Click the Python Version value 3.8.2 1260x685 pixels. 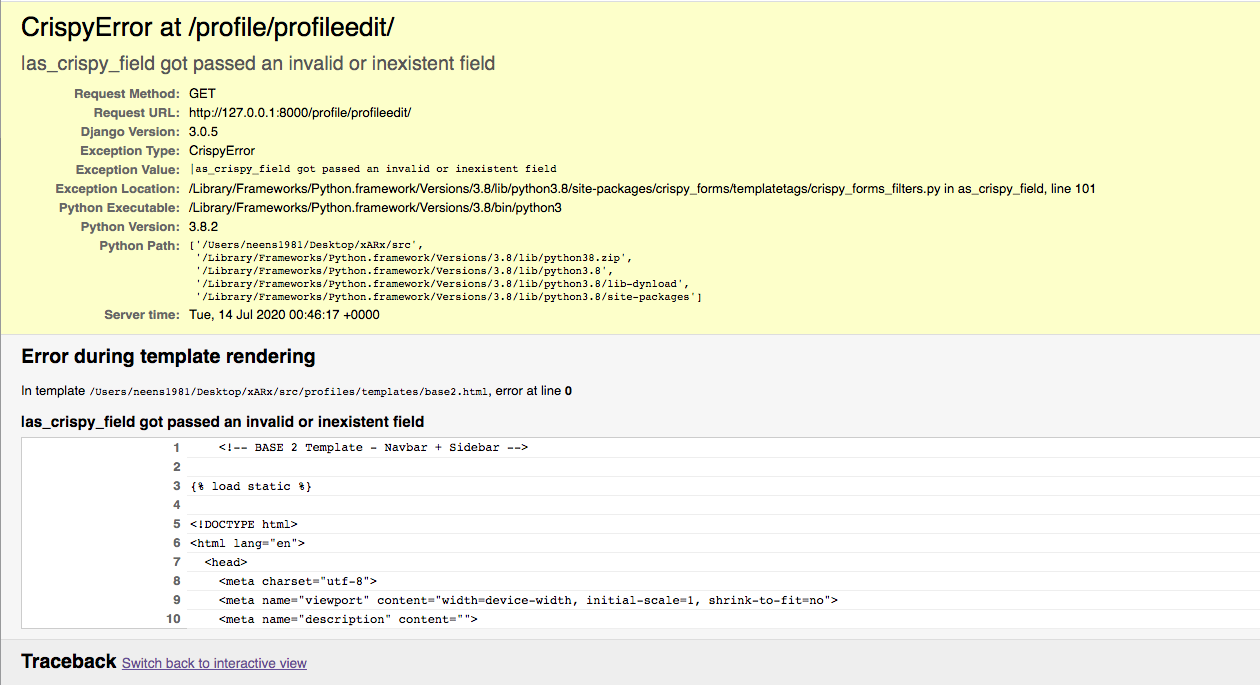203,227
